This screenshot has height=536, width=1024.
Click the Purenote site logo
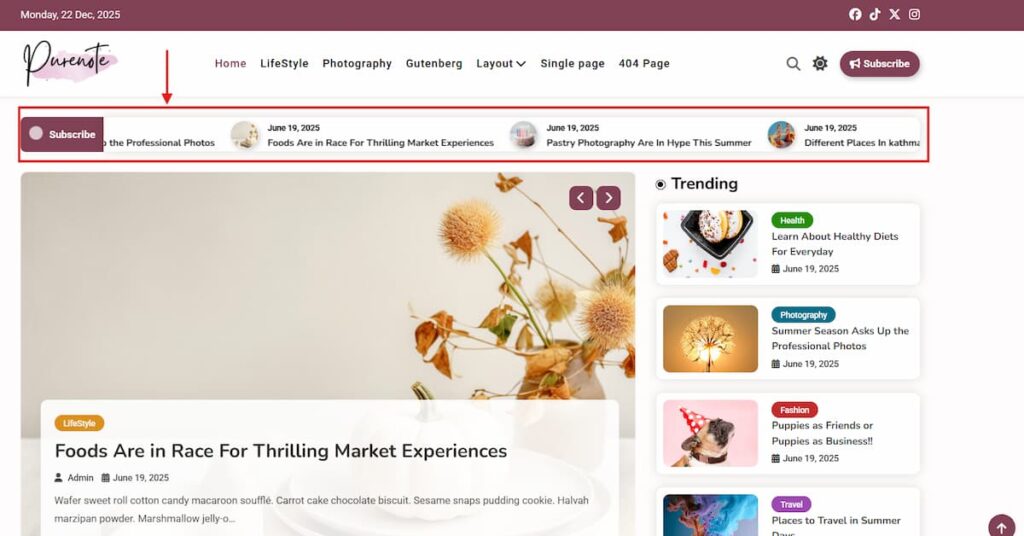pyautogui.click(x=70, y=63)
